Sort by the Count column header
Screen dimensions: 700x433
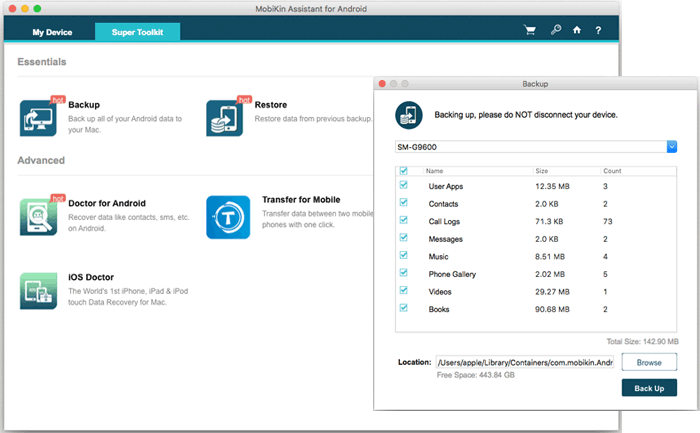tap(612, 171)
